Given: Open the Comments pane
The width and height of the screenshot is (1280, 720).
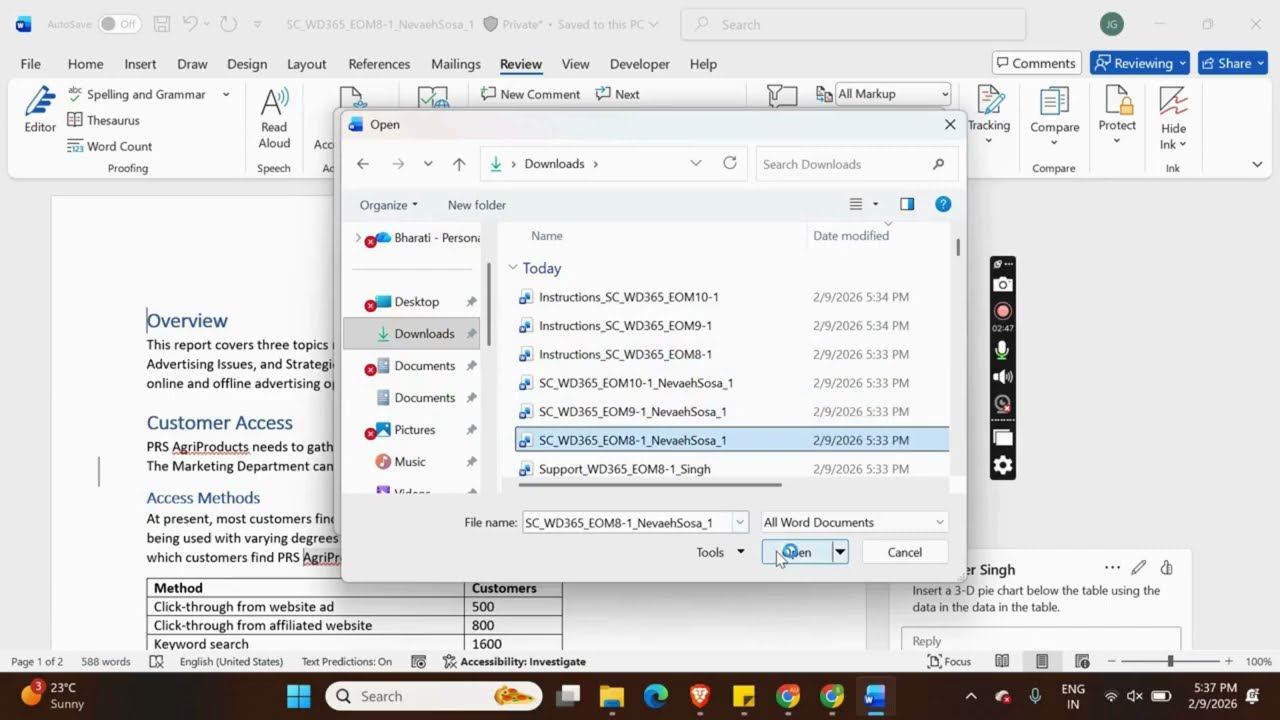Looking at the screenshot, I should tap(1037, 63).
